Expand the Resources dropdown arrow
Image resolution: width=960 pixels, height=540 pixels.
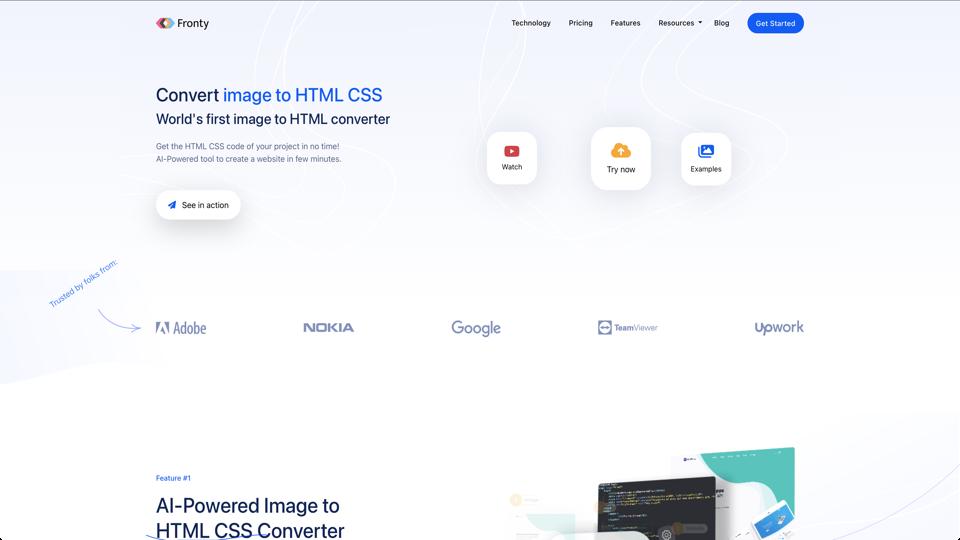point(700,23)
